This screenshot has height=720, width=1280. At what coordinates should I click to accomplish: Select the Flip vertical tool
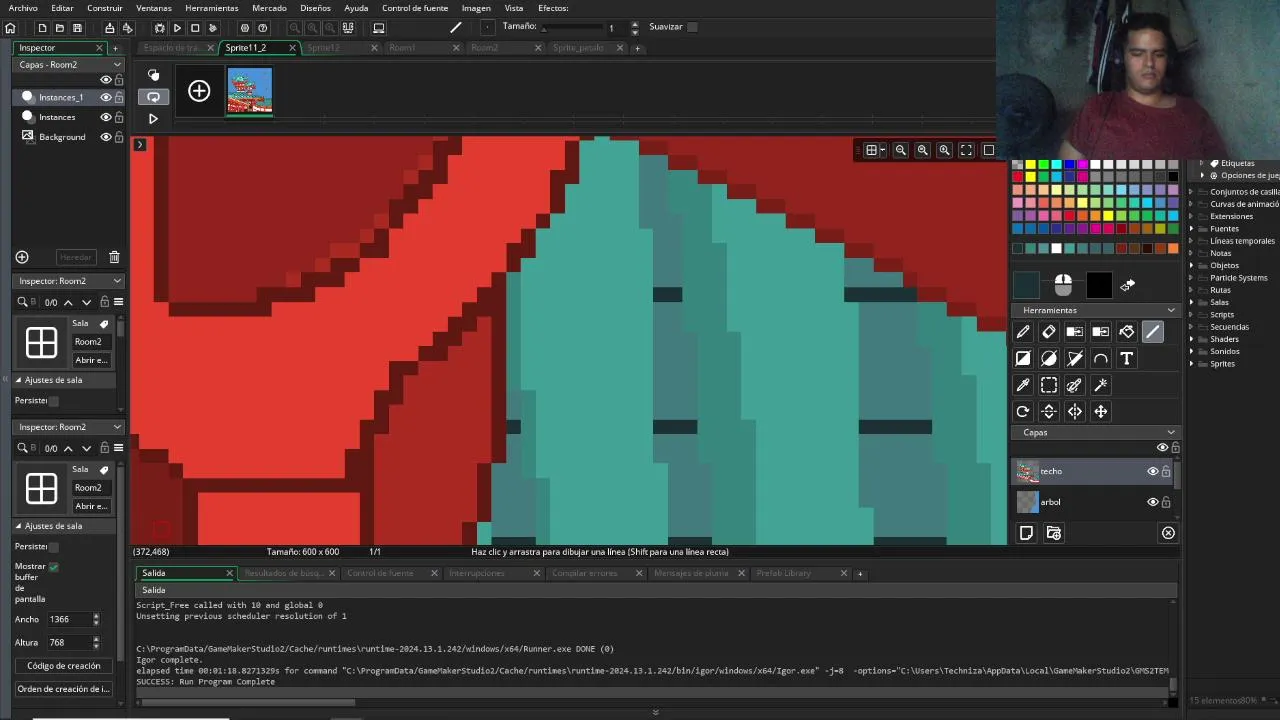click(1049, 411)
